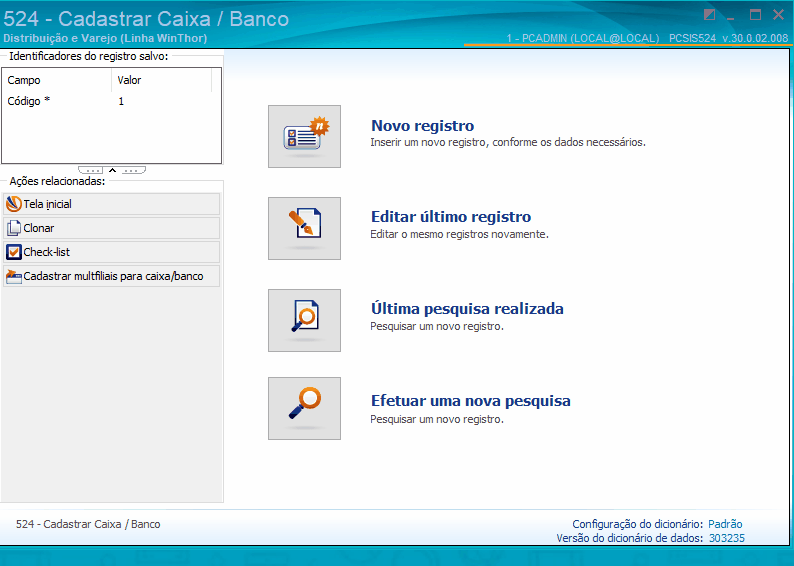The image size is (794, 566).
Task: Click the window resize toggle icon in title bar
Action: [709, 15]
